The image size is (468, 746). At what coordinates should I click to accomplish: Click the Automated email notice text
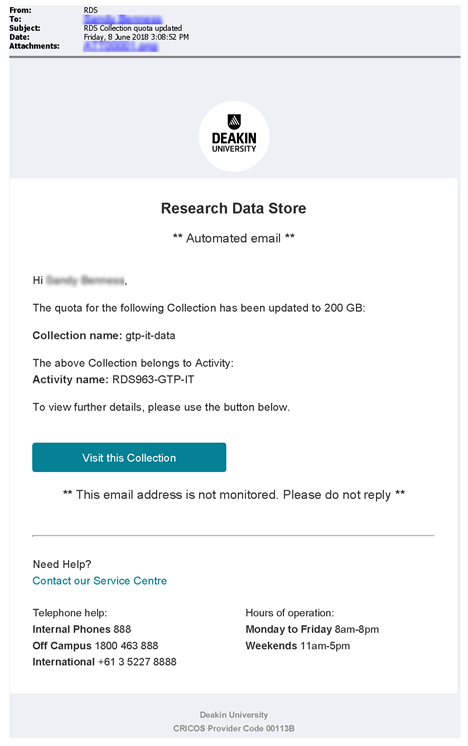(x=234, y=238)
